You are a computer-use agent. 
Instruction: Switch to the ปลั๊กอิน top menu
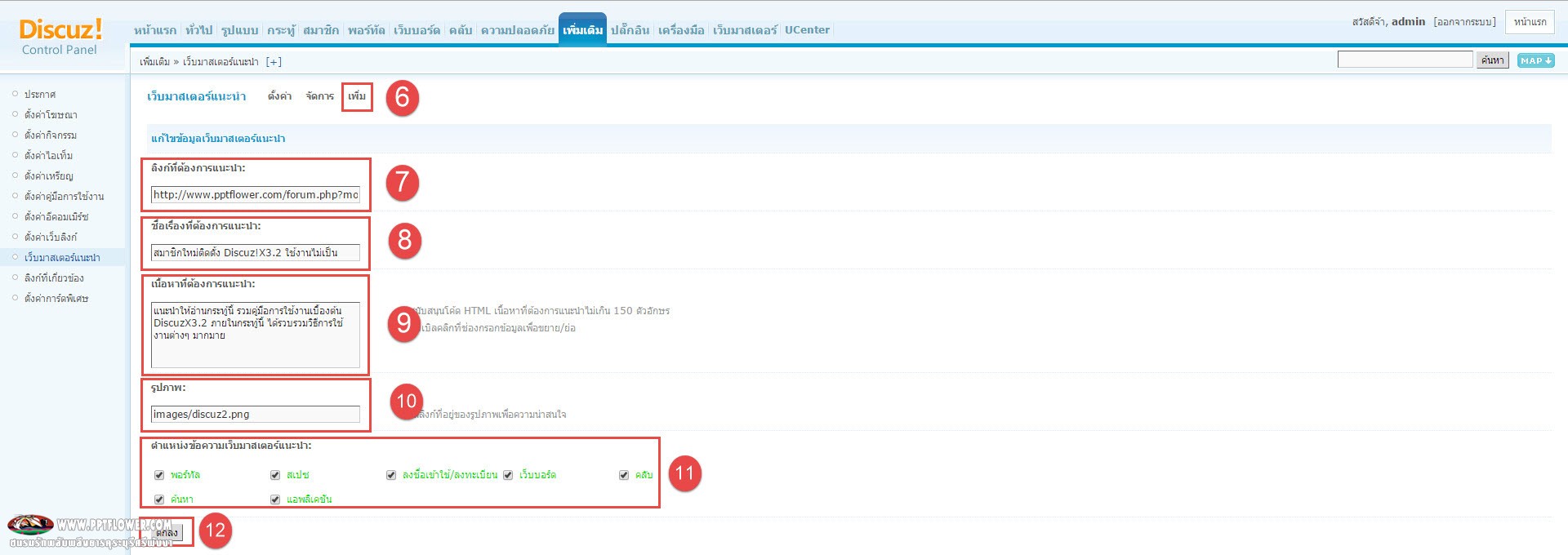tap(630, 30)
